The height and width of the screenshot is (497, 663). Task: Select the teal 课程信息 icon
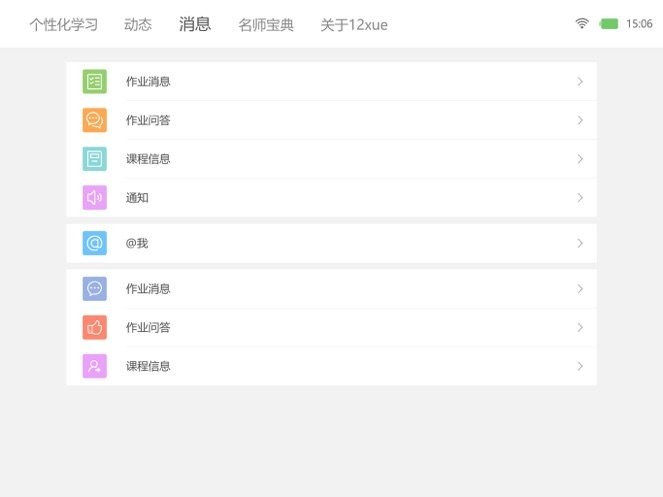[x=94, y=159]
